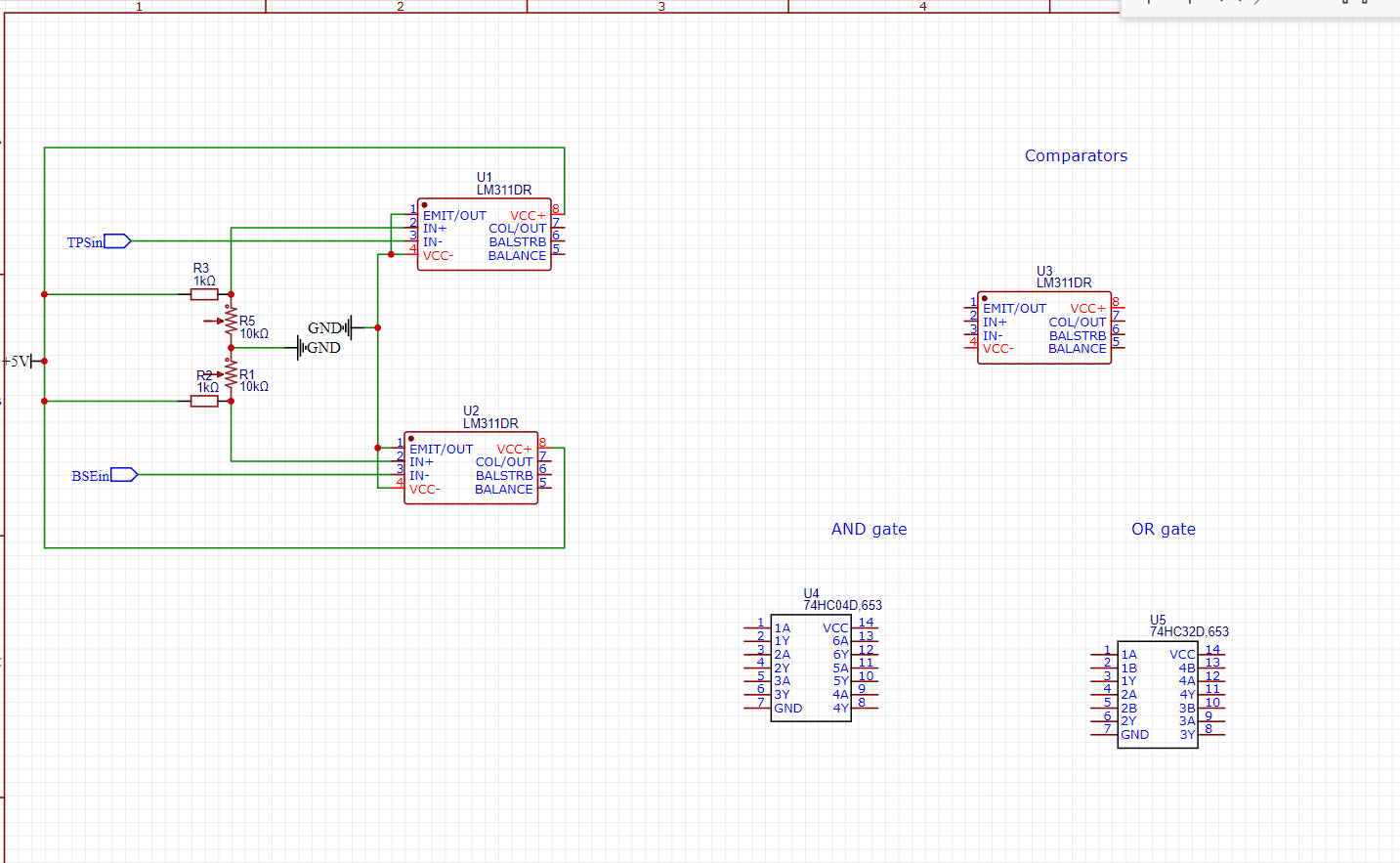Select the R3 1kΩ resistor symbol
This screenshot has height=863, width=1400.
click(x=204, y=294)
